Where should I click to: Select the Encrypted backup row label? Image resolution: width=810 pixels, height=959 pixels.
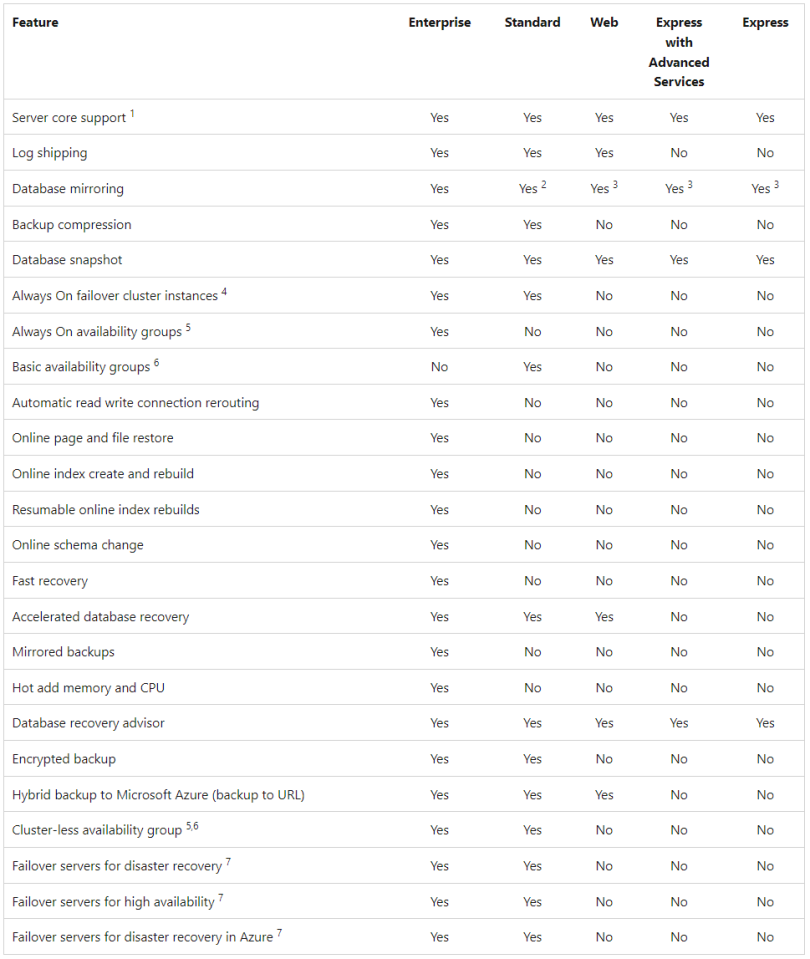[64, 759]
